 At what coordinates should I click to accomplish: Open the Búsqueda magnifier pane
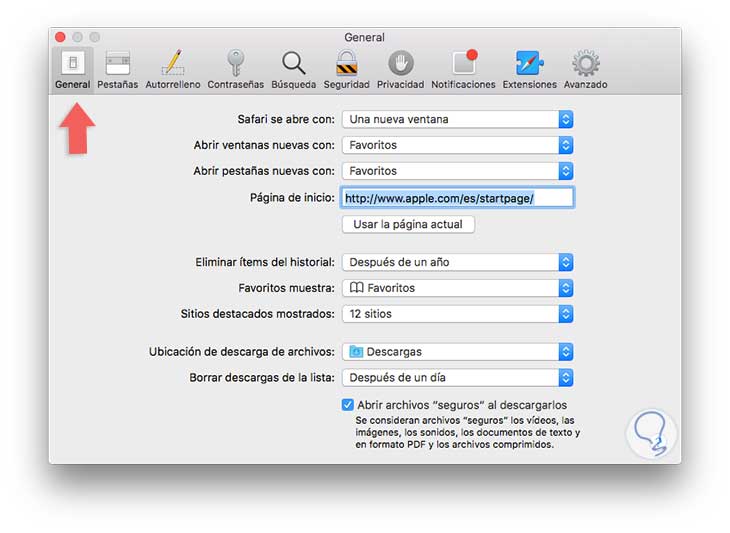293,70
